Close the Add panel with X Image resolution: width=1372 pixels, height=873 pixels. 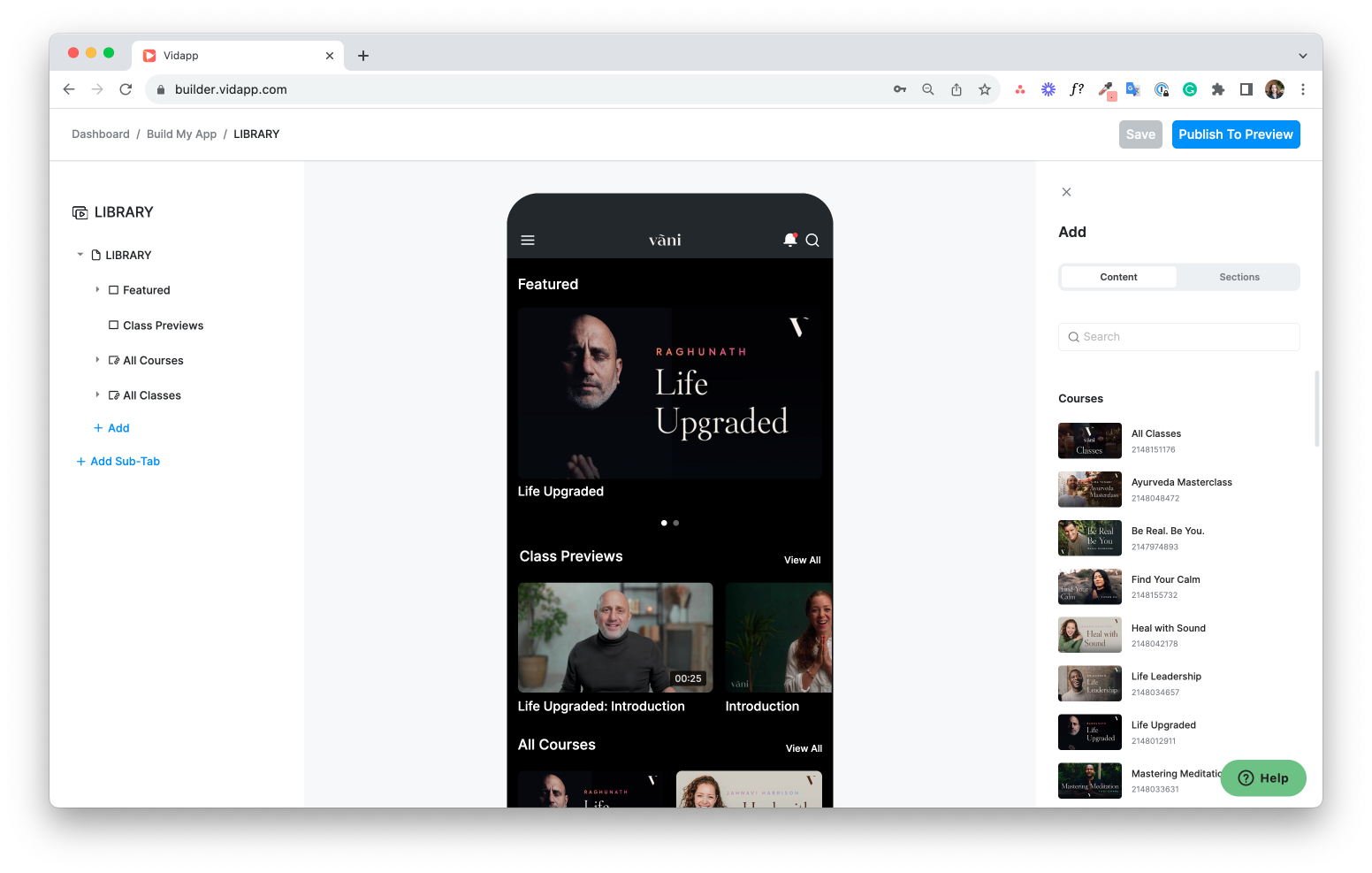tap(1066, 192)
